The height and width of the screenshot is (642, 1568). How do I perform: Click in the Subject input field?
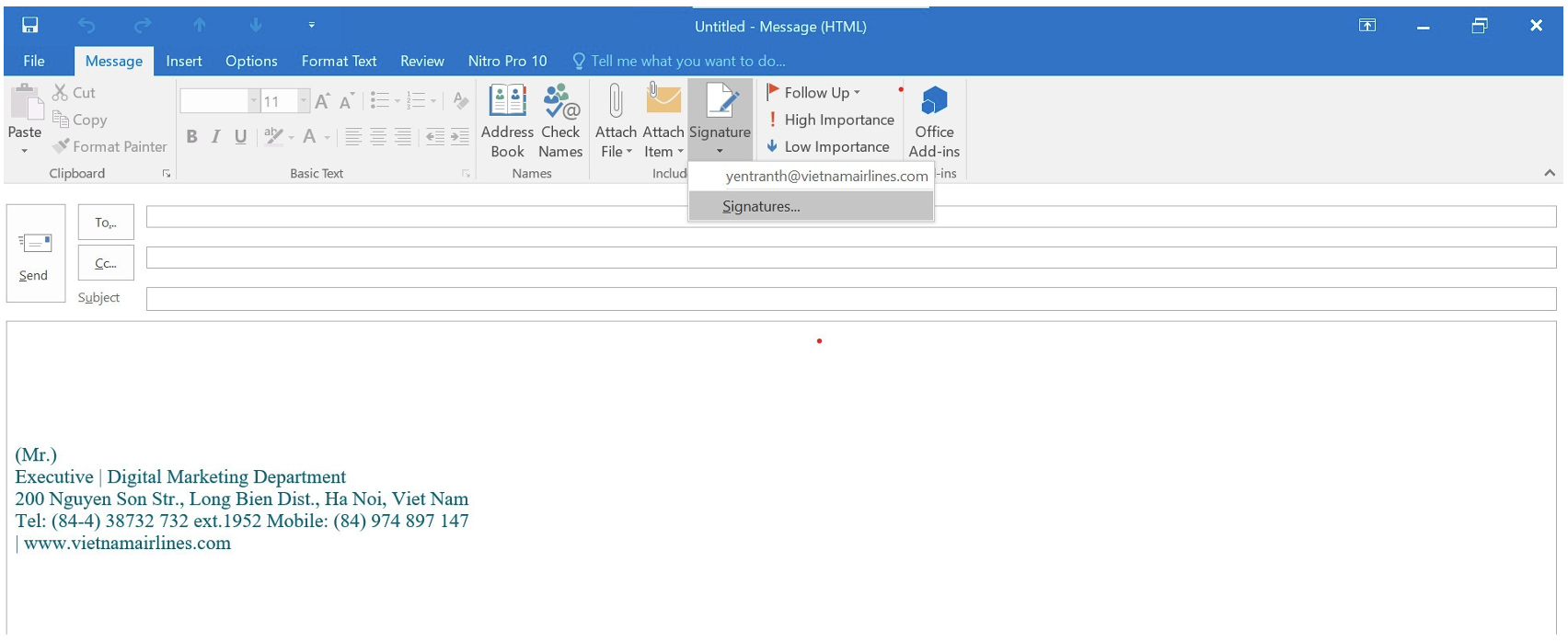click(x=850, y=299)
